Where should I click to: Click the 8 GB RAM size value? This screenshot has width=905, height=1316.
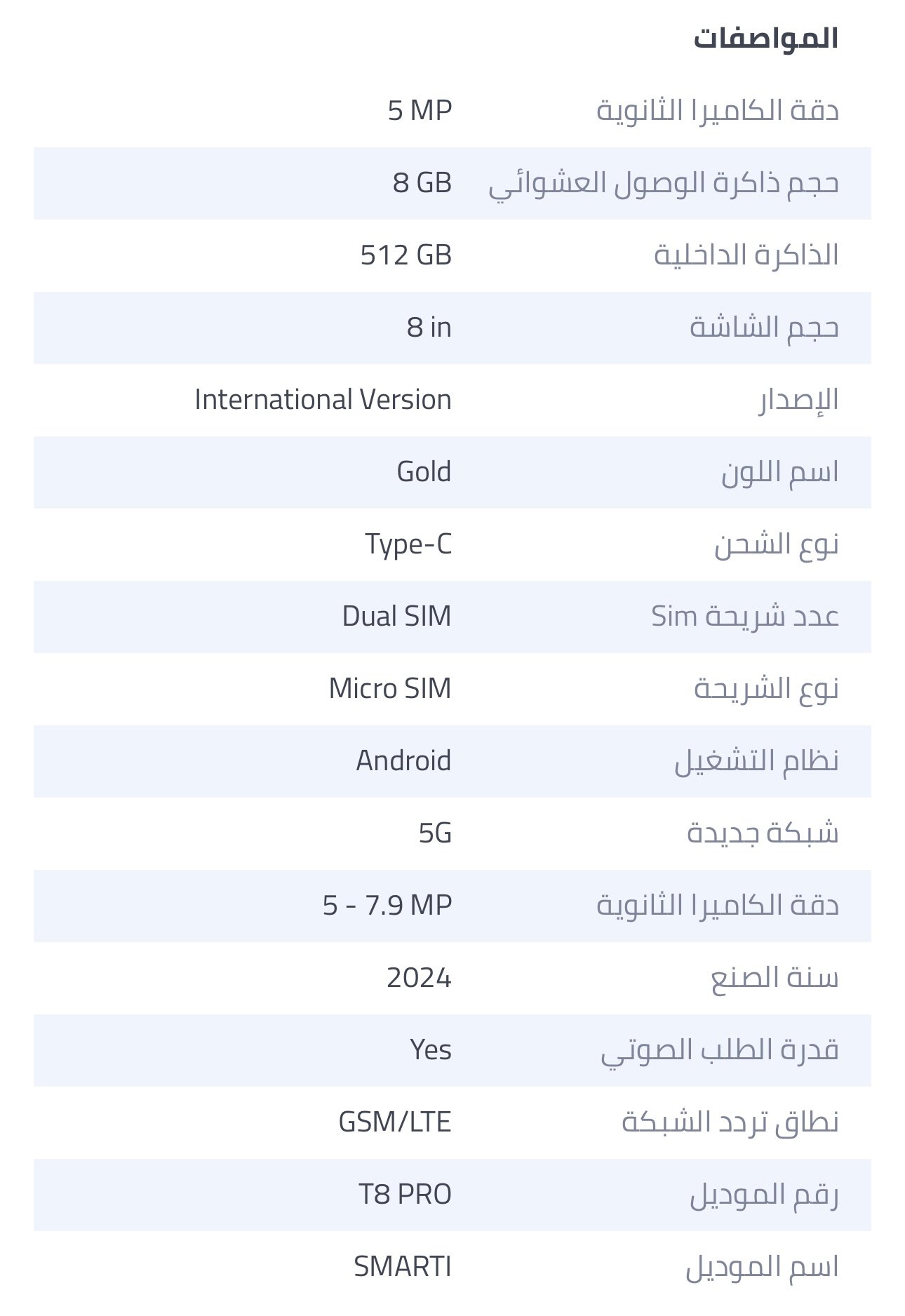click(x=422, y=182)
